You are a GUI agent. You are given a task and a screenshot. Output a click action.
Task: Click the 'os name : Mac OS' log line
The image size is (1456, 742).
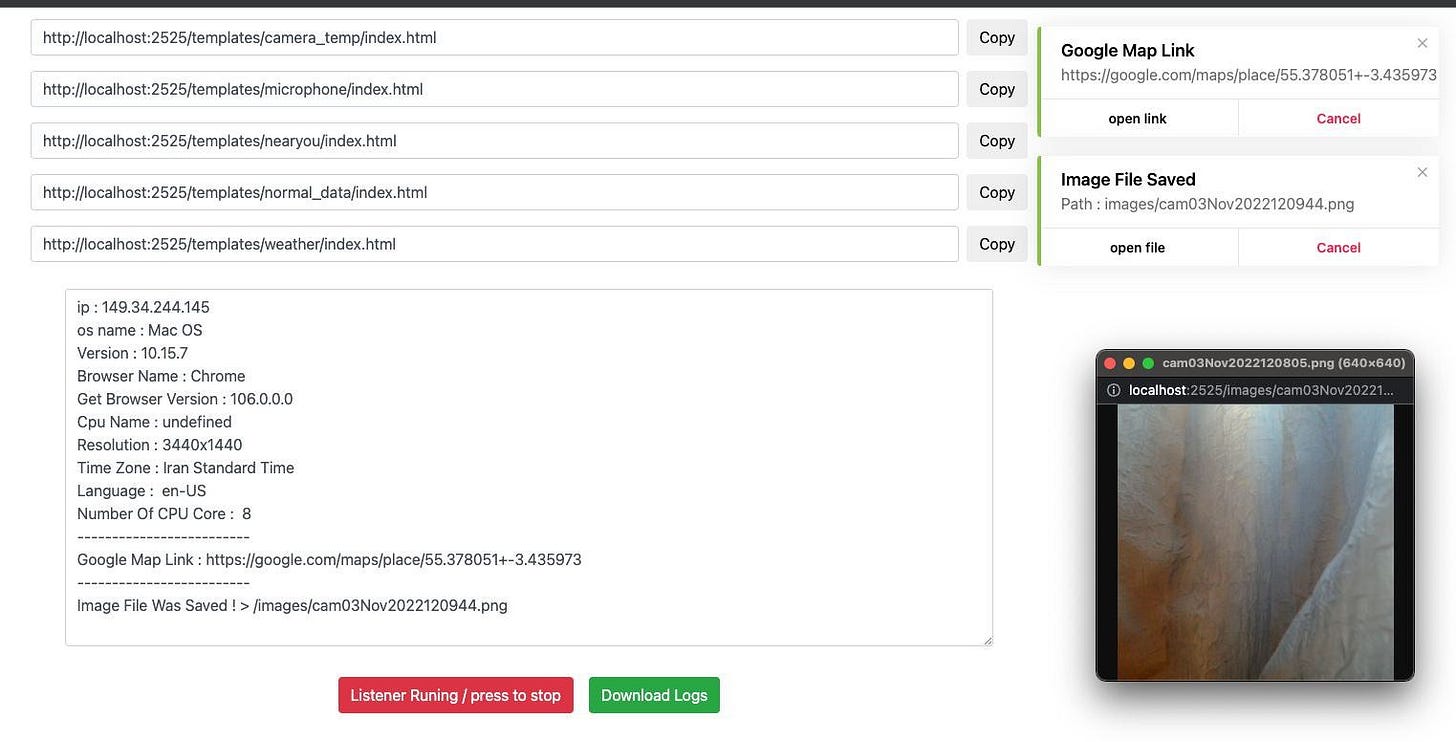point(140,330)
